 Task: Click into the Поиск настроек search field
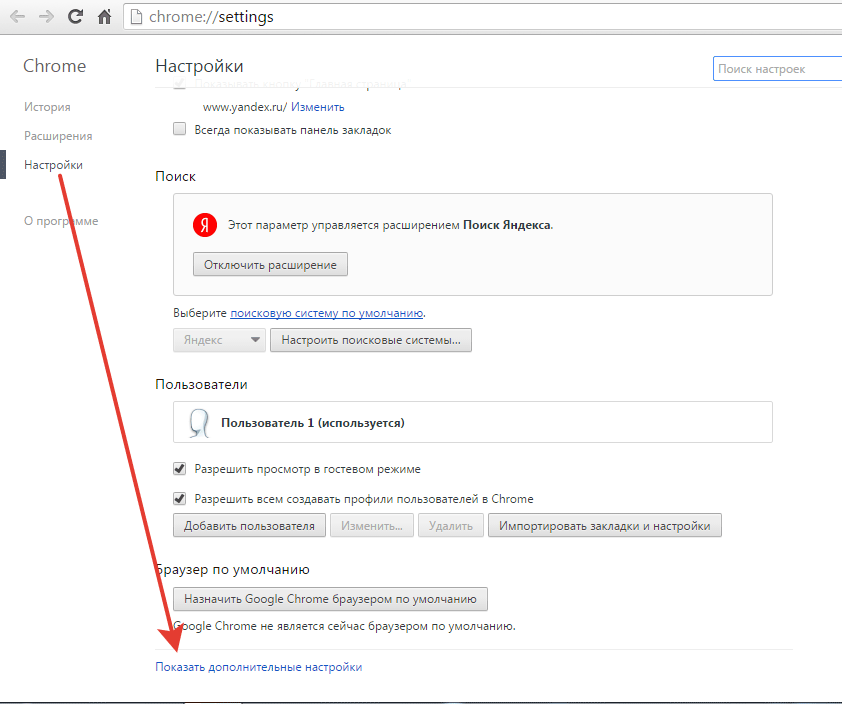click(778, 69)
